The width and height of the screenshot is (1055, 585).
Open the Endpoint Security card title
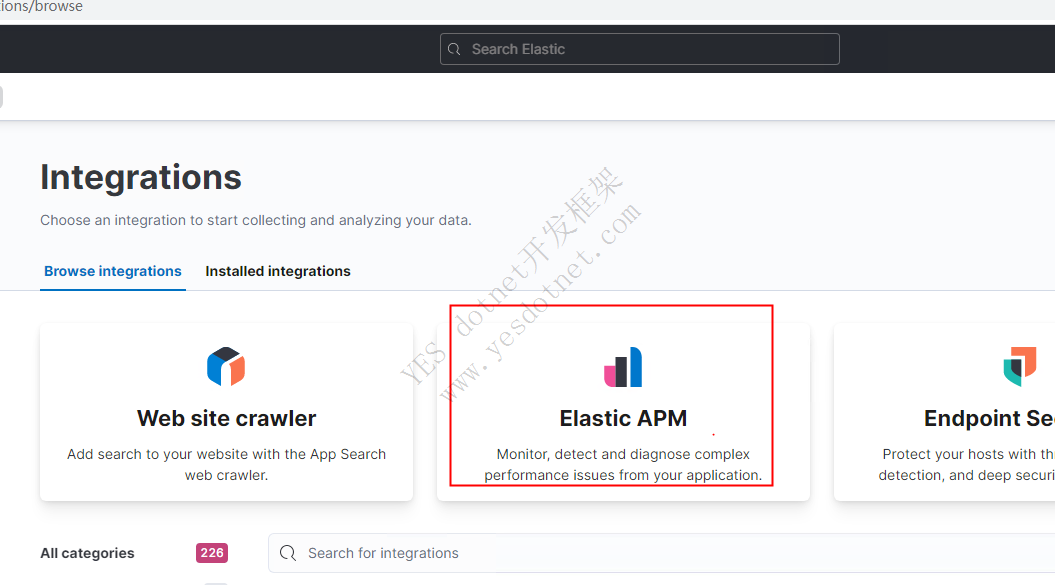[989, 418]
